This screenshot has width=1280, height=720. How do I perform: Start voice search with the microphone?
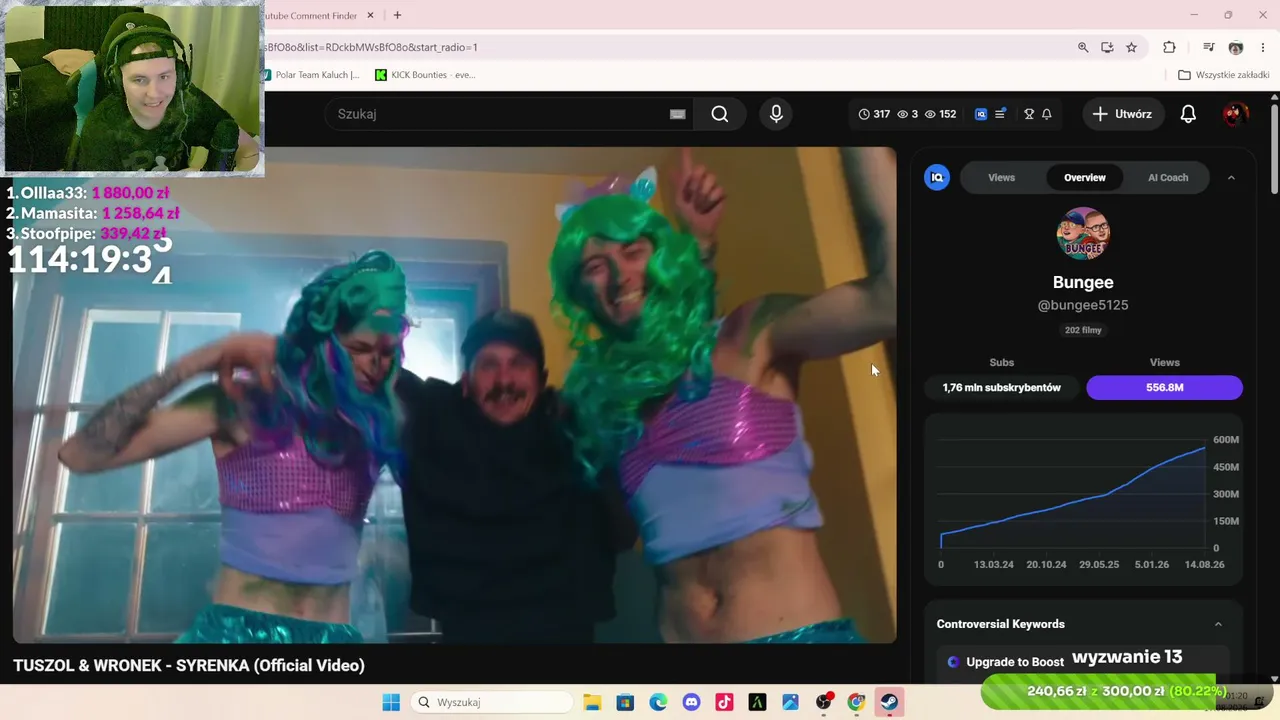click(x=776, y=114)
